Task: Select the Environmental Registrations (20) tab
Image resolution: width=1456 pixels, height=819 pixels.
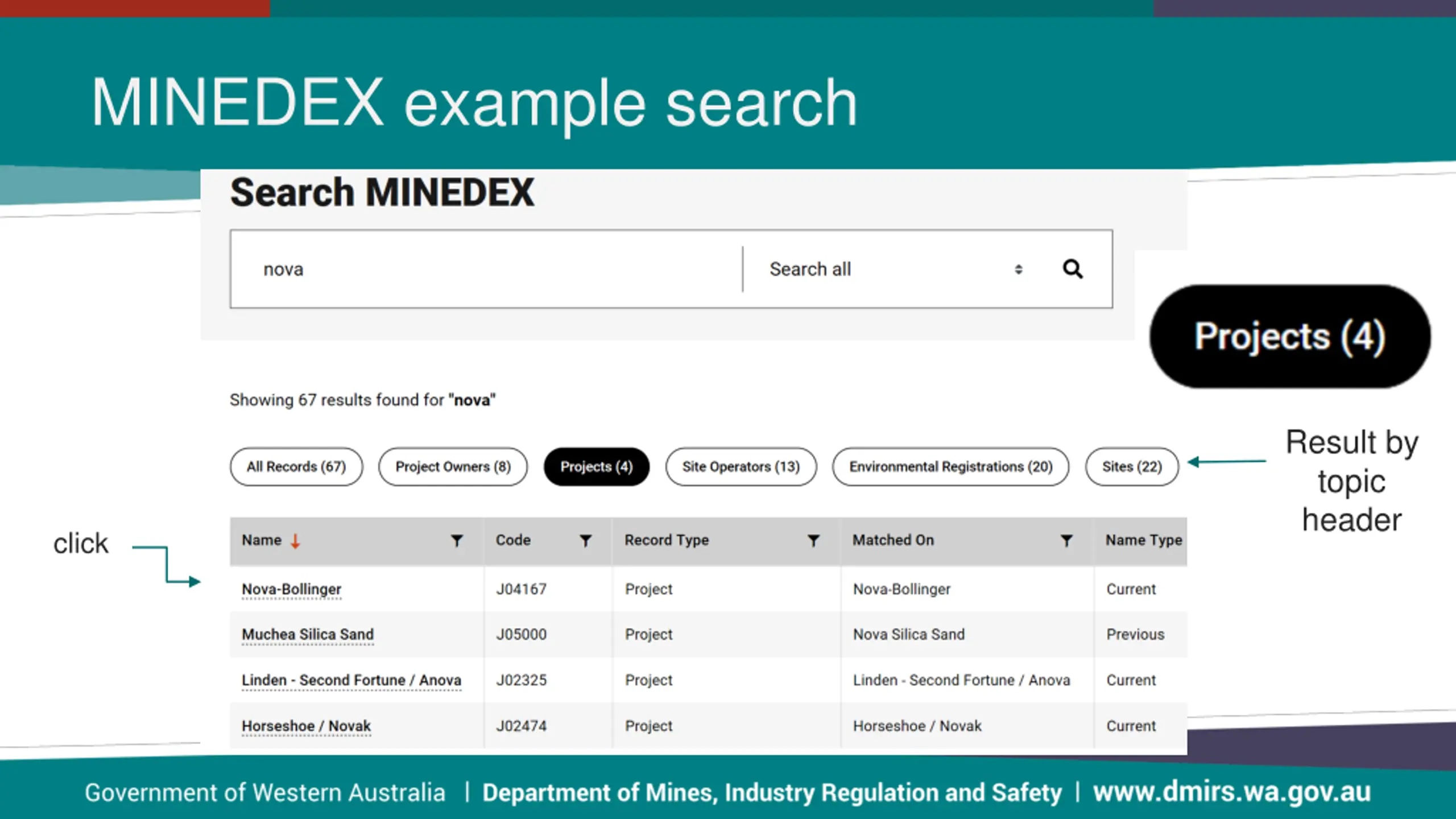Action: pos(951,466)
